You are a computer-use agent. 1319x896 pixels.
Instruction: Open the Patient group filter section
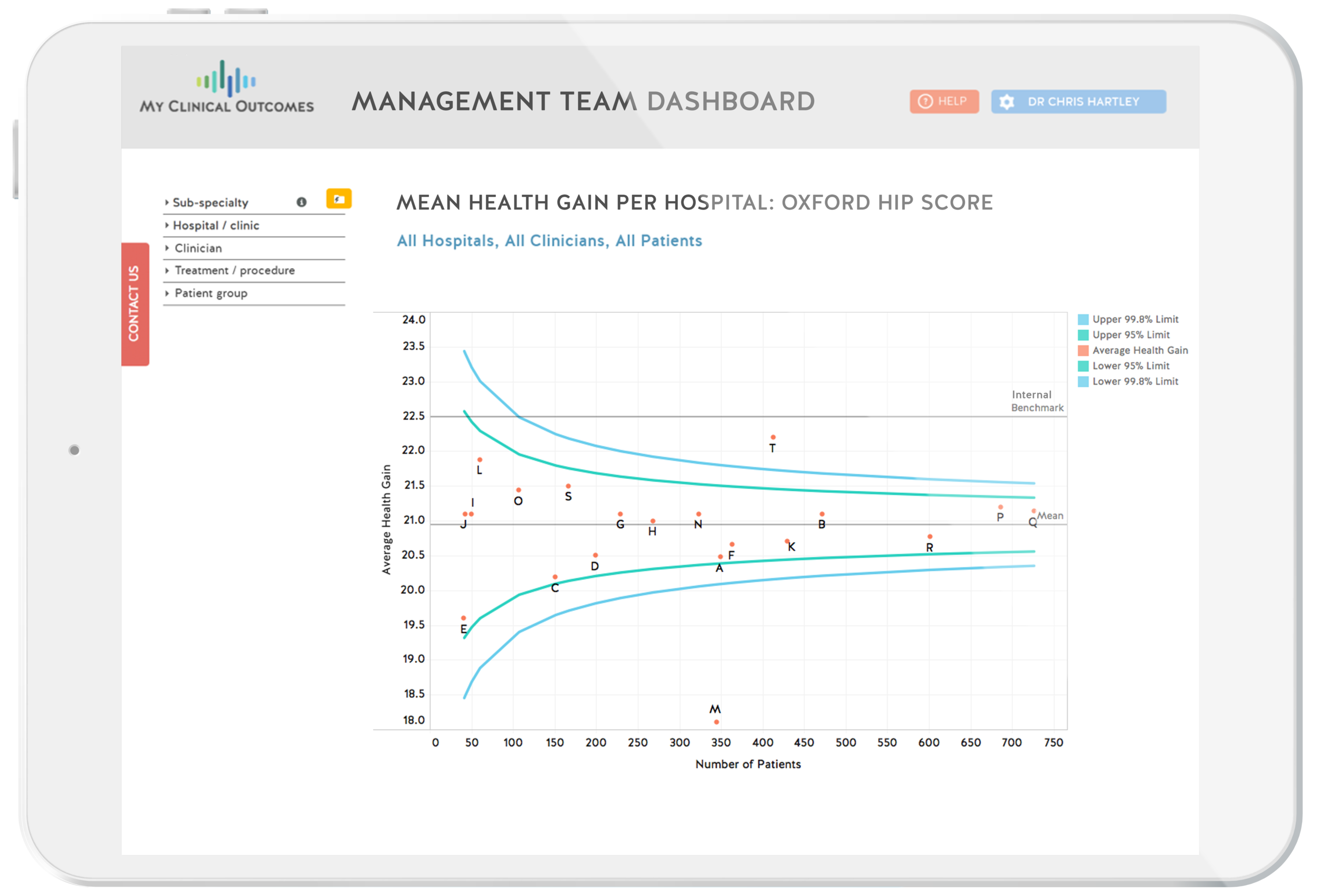point(211,293)
